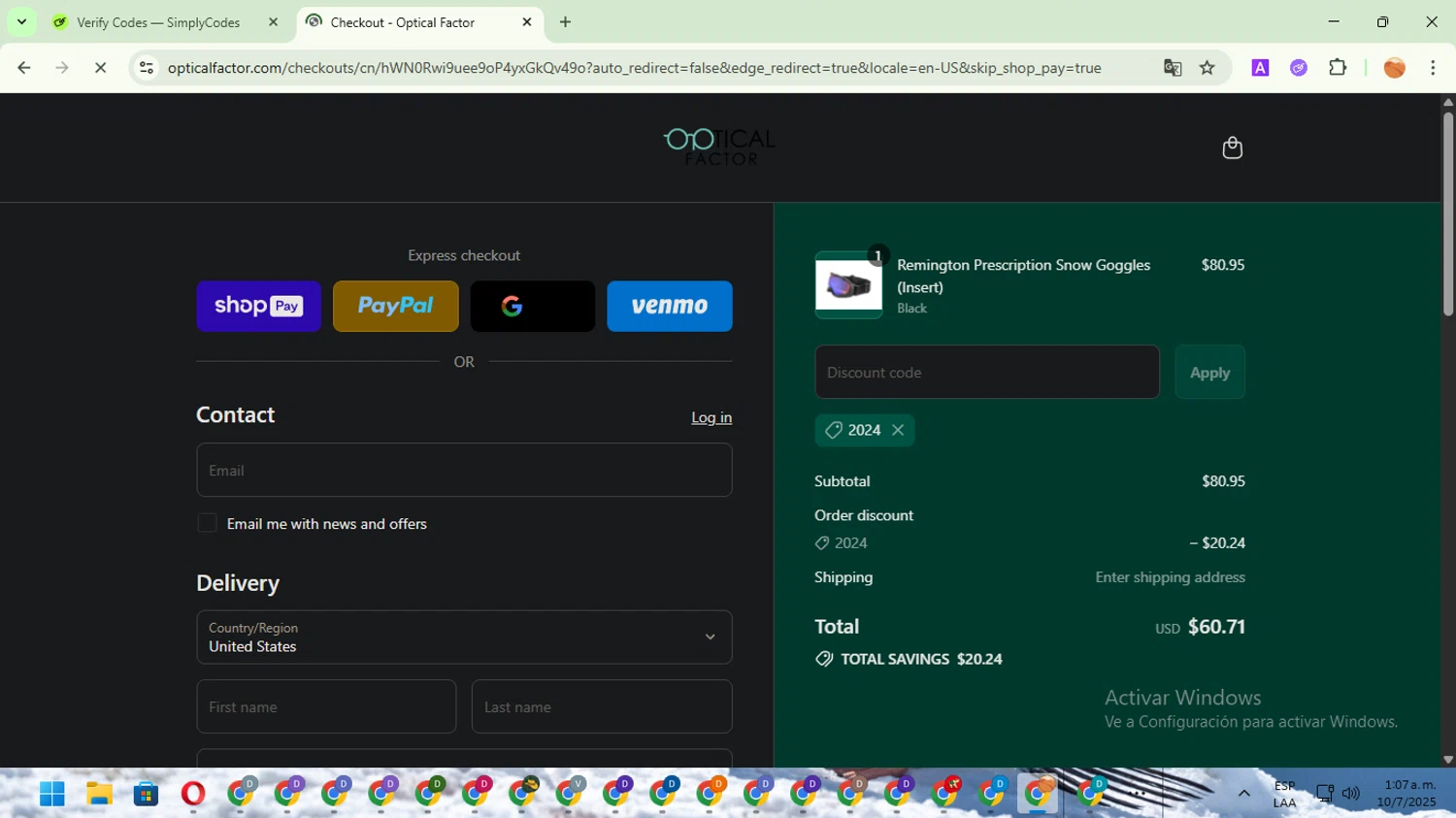
Task: Select Venmo express checkout
Action: click(669, 306)
